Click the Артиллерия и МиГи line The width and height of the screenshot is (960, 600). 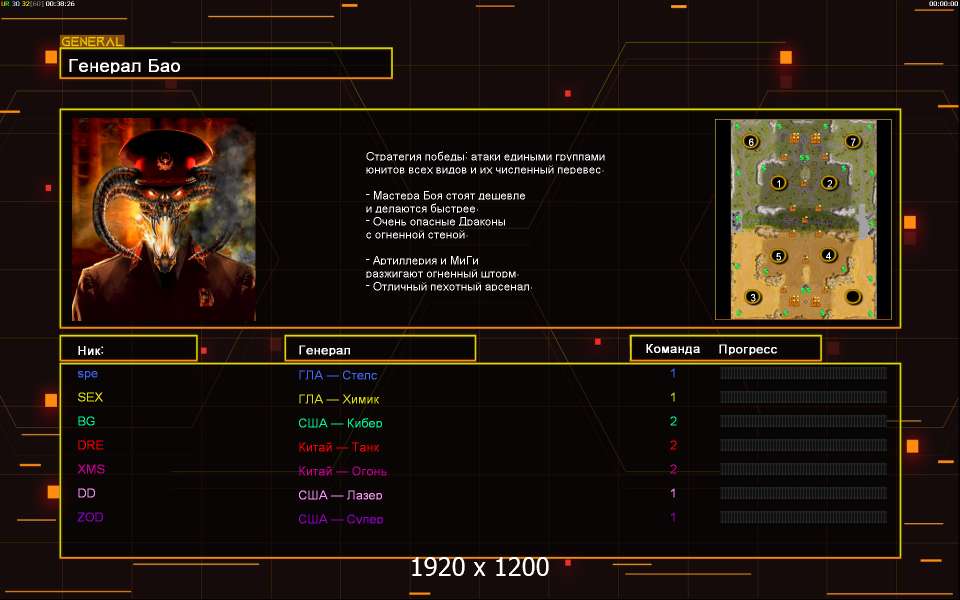click(422, 260)
